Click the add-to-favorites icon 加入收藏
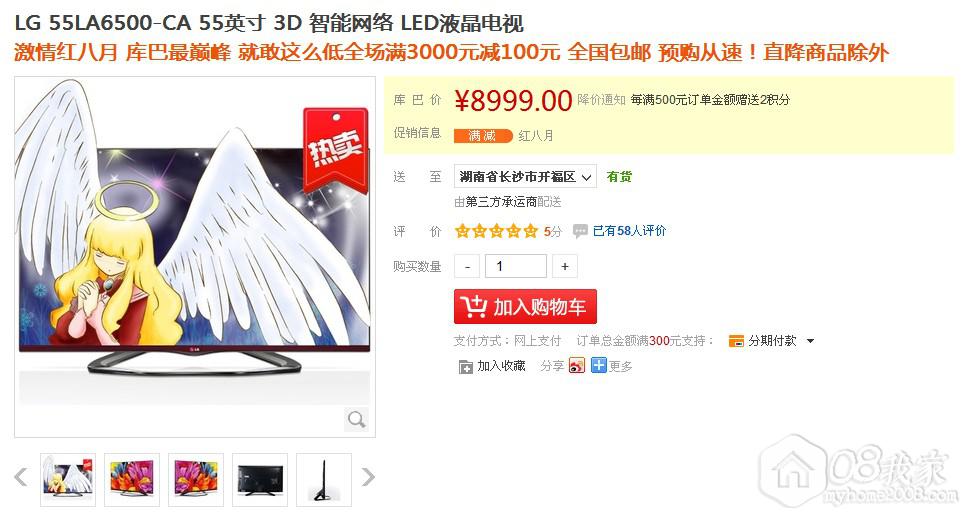The width and height of the screenshot is (965, 513). point(465,367)
